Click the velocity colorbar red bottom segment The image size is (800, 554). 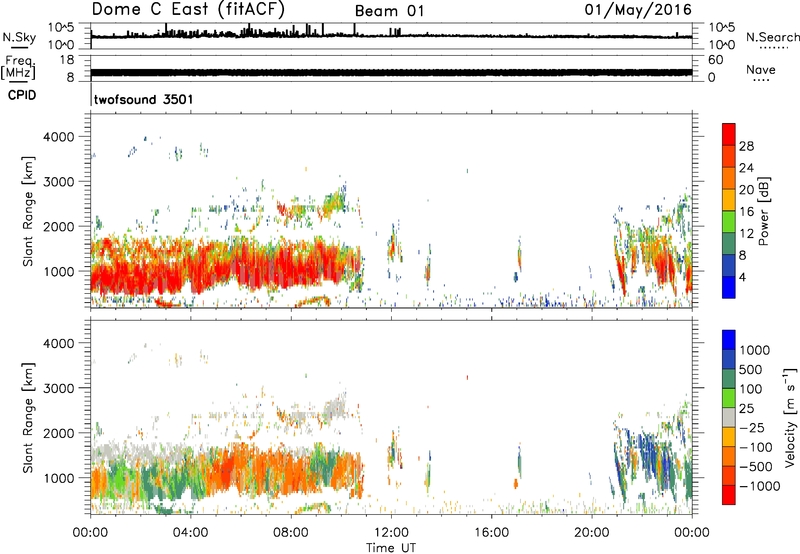point(729,495)
